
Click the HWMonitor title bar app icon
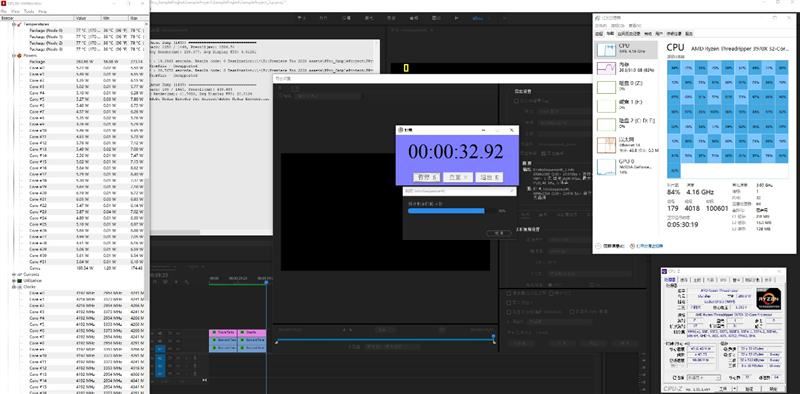tap(3, 3)
